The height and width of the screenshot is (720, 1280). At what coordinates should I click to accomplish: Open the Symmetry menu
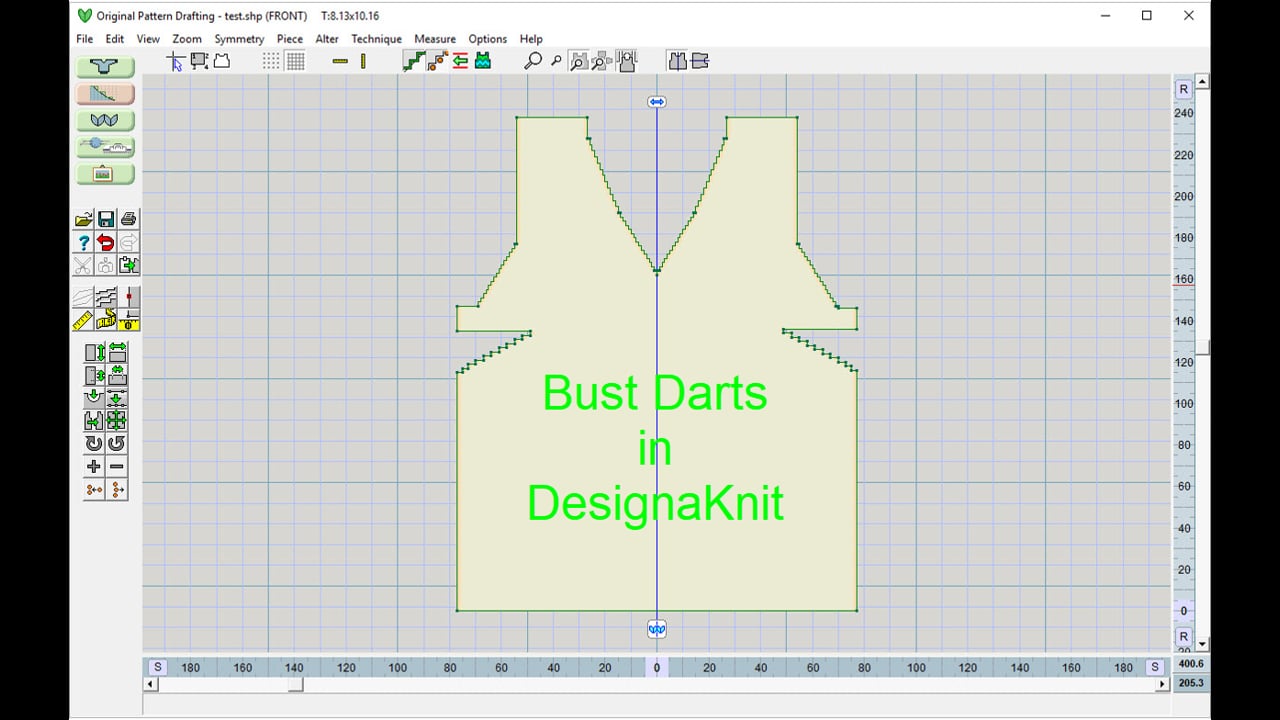click(x=239, y=39)
